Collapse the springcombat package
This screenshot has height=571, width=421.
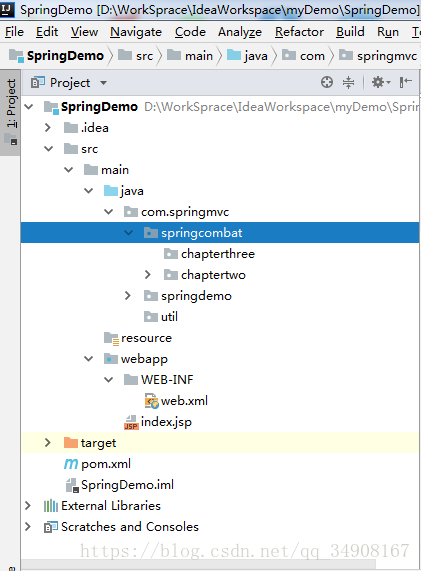[129, 233]
